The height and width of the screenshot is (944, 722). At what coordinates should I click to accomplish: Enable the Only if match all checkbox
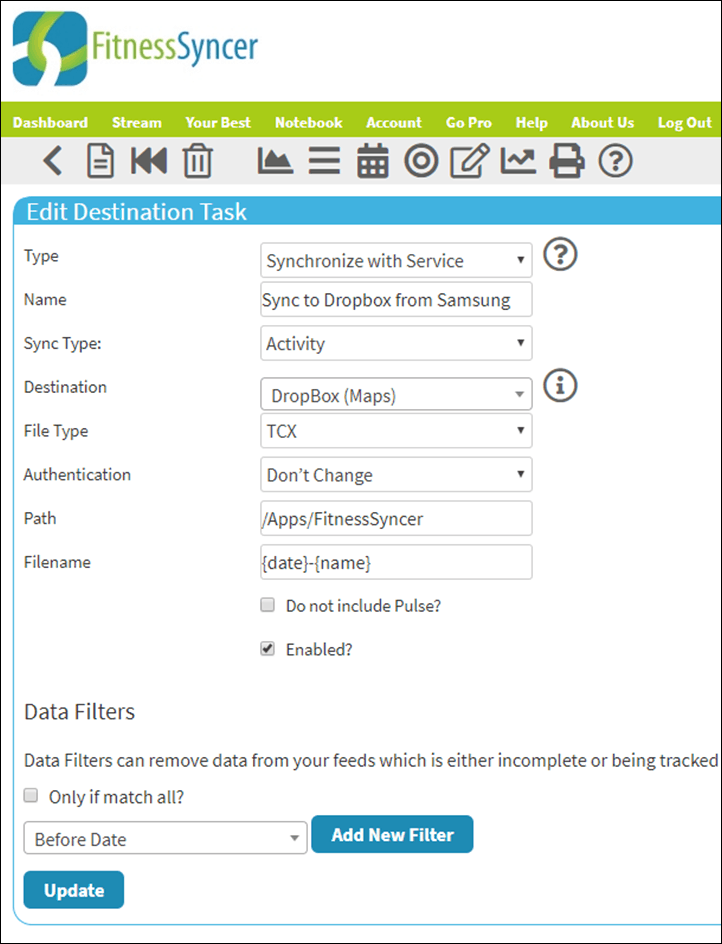[x=31, y=796]
